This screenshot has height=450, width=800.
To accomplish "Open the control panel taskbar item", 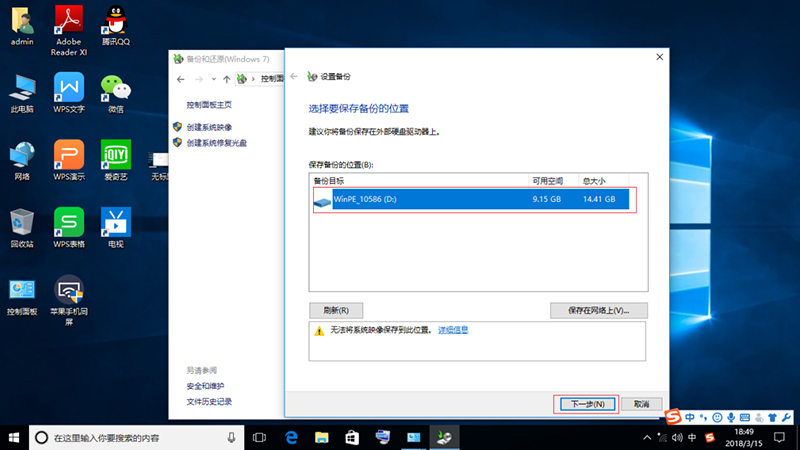I will tap(413, 438).
